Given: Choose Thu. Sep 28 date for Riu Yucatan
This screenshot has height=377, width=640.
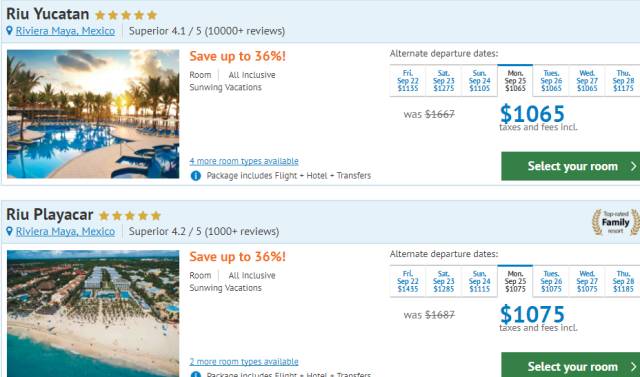Looking at the screenshot, I should pos(623,80).
